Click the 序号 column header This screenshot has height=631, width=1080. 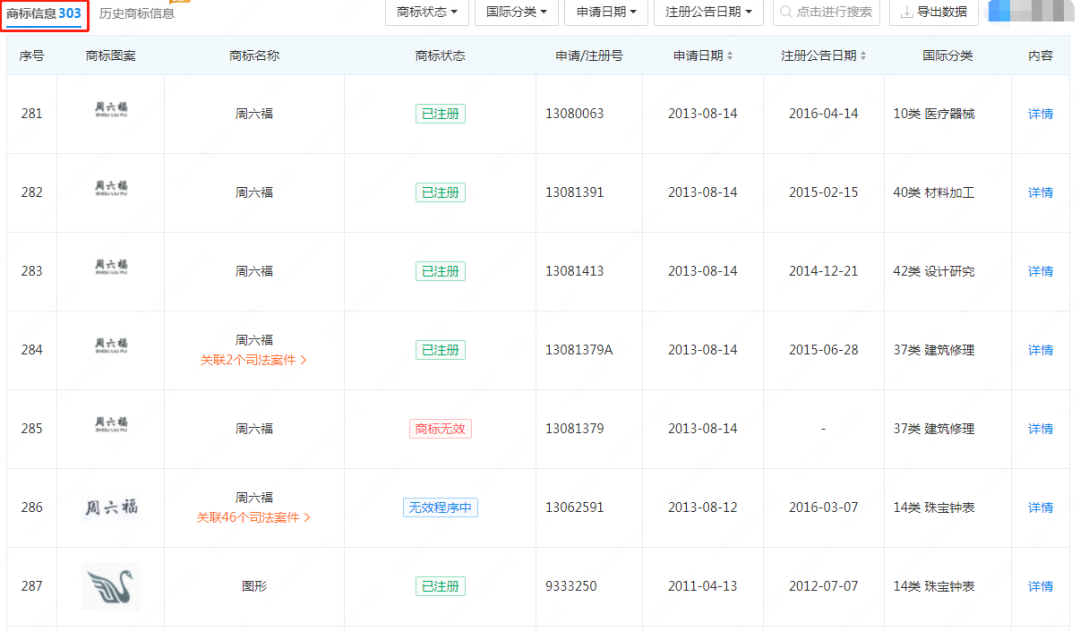32,56
